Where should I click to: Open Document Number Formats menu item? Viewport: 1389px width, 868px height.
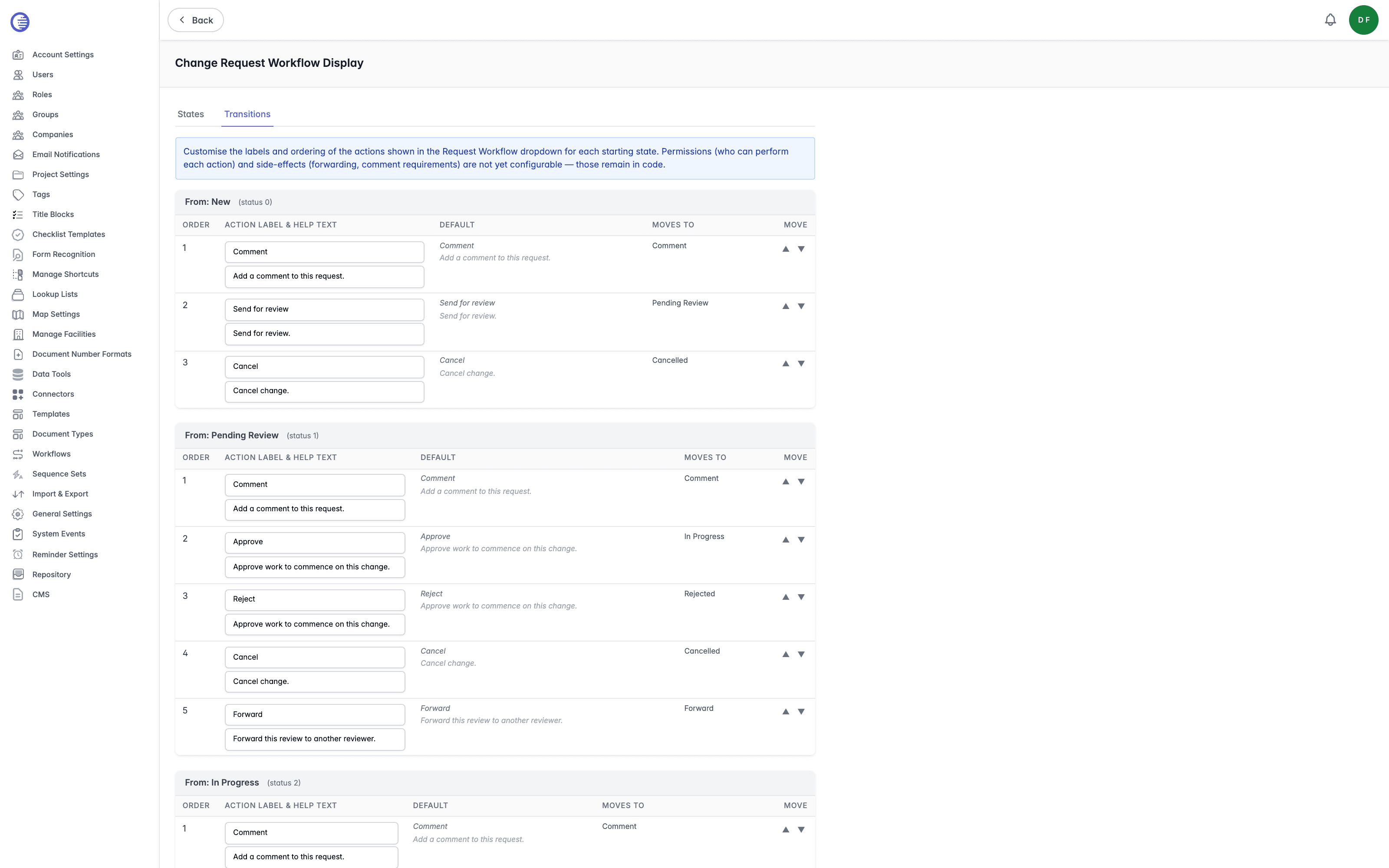click(82, 354)
